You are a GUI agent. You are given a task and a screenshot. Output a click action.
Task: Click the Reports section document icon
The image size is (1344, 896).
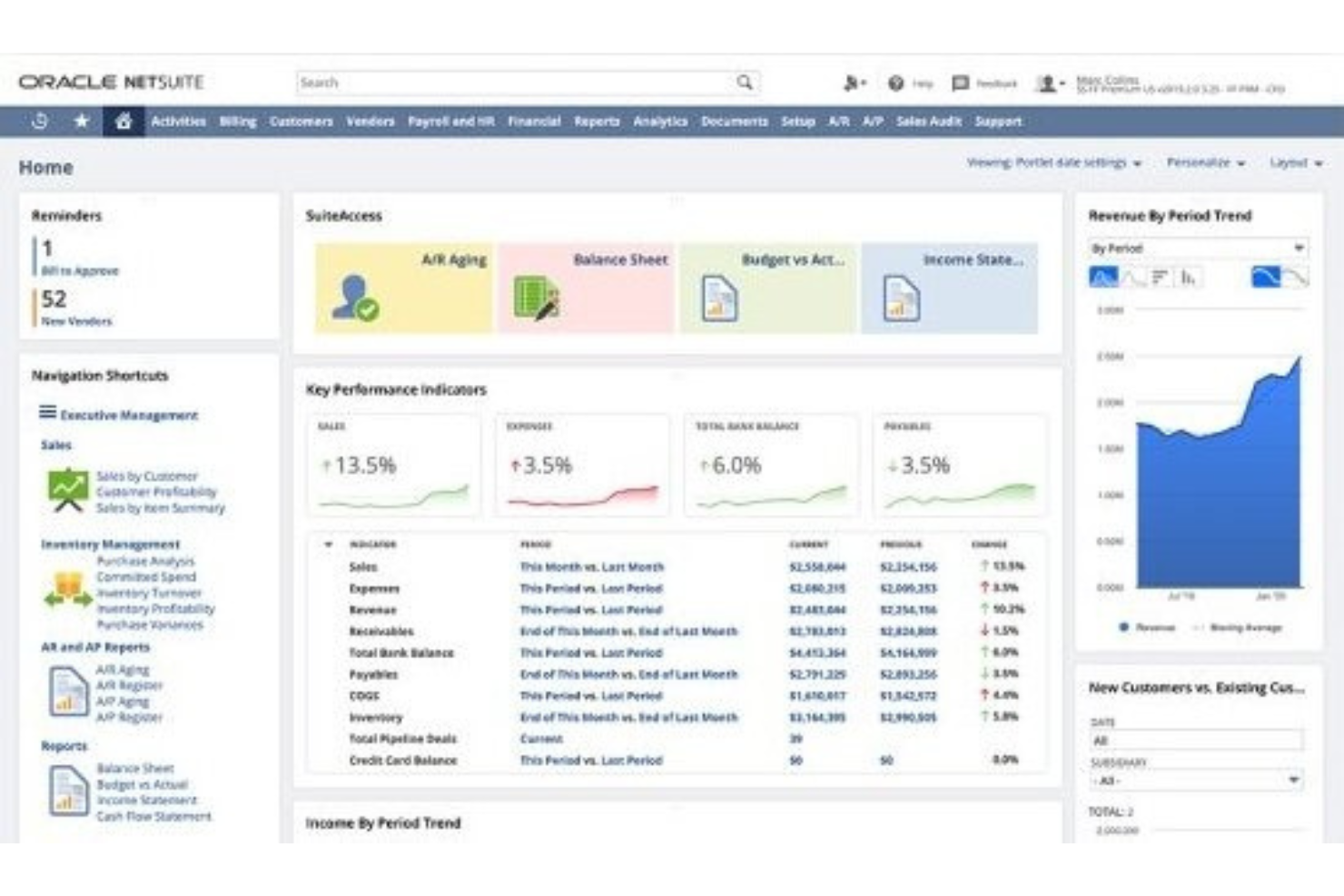pyautogui.click(x=68, y=791)
